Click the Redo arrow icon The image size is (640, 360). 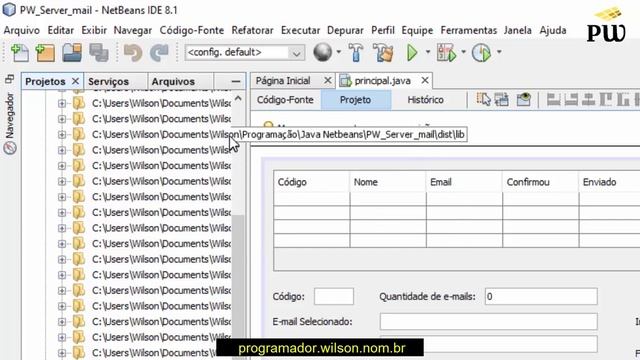(x=159, y=53)
